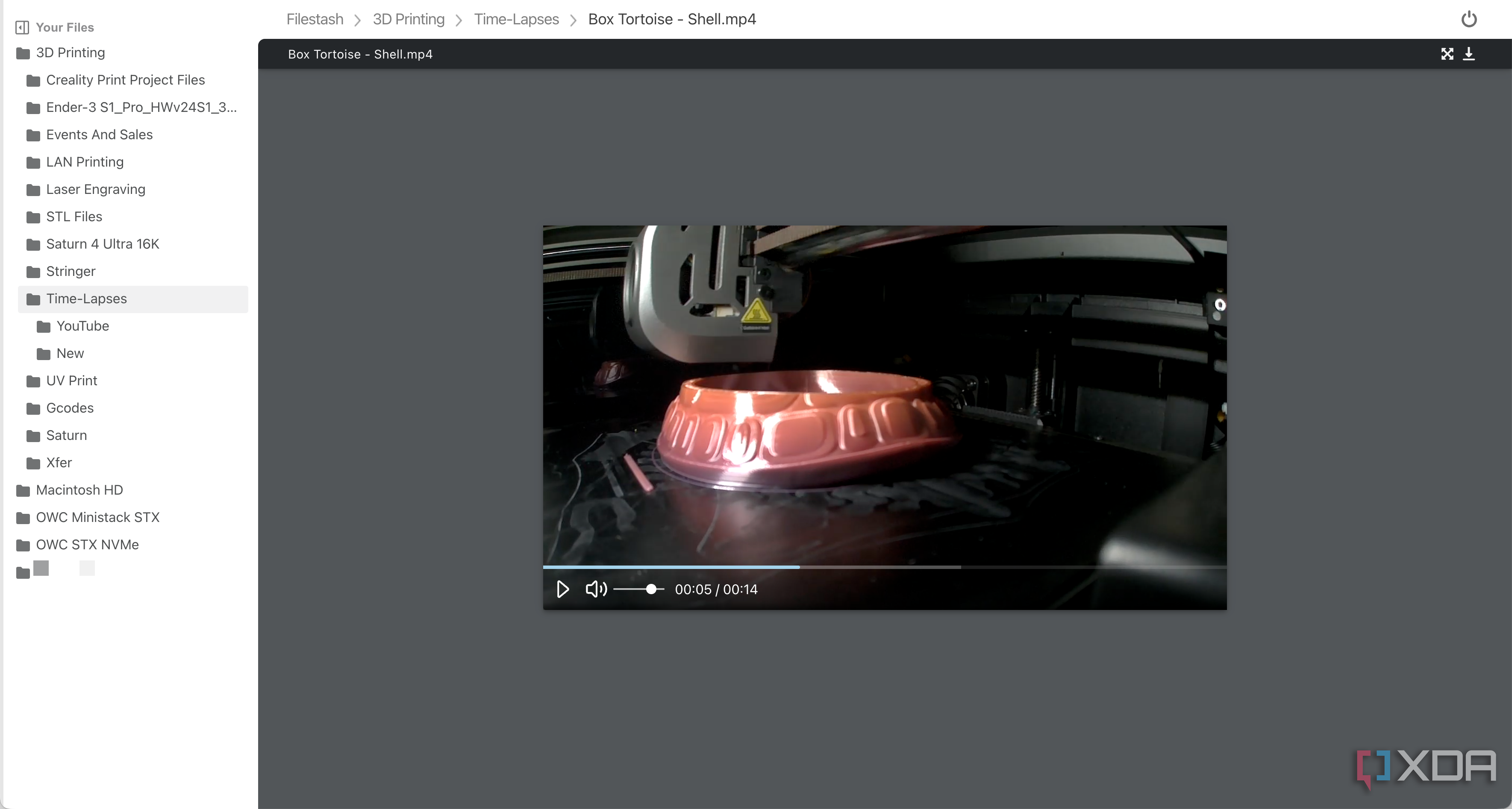Screen dimensions: 1512x809
Task: Open the YouTube subfolder
Action: pos(83,326)
